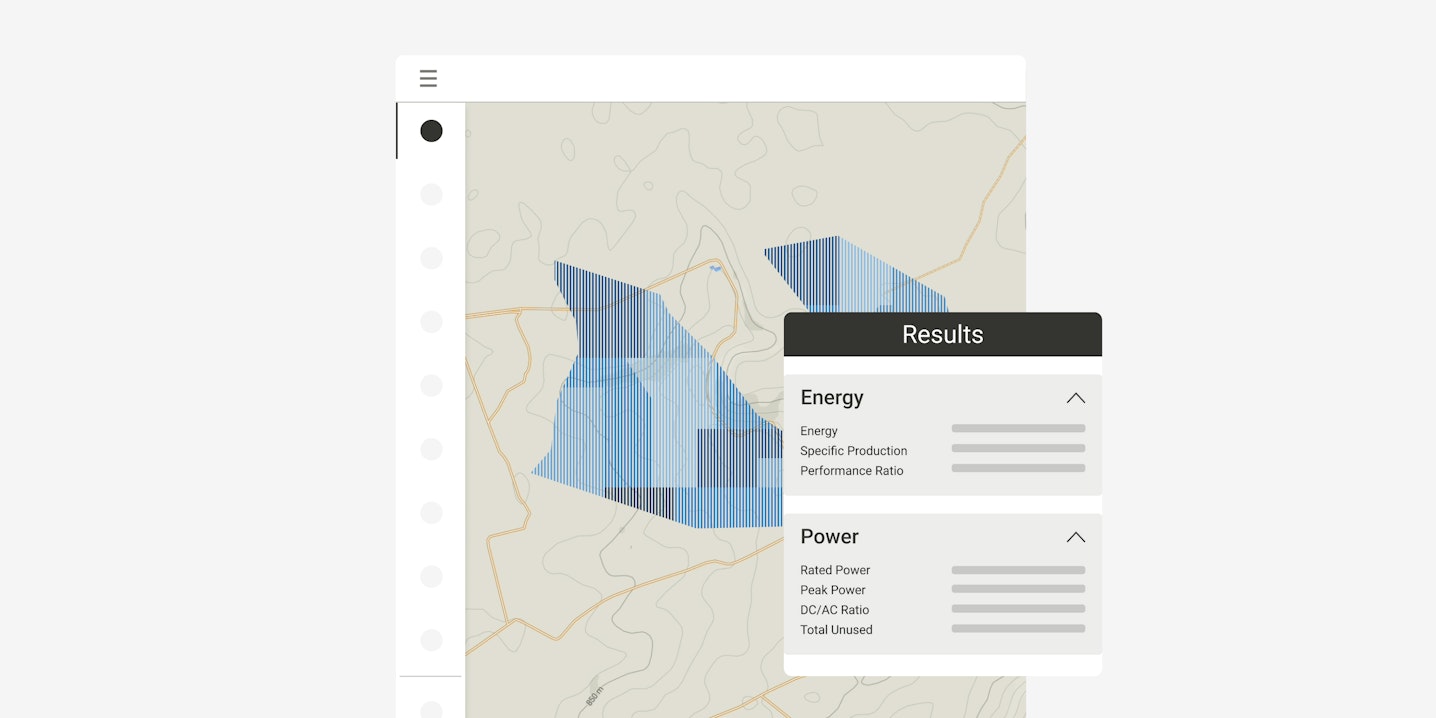This screenshot has width=1436, height=718.
Task: Select the Results panel header
Action: coord(942,335)
